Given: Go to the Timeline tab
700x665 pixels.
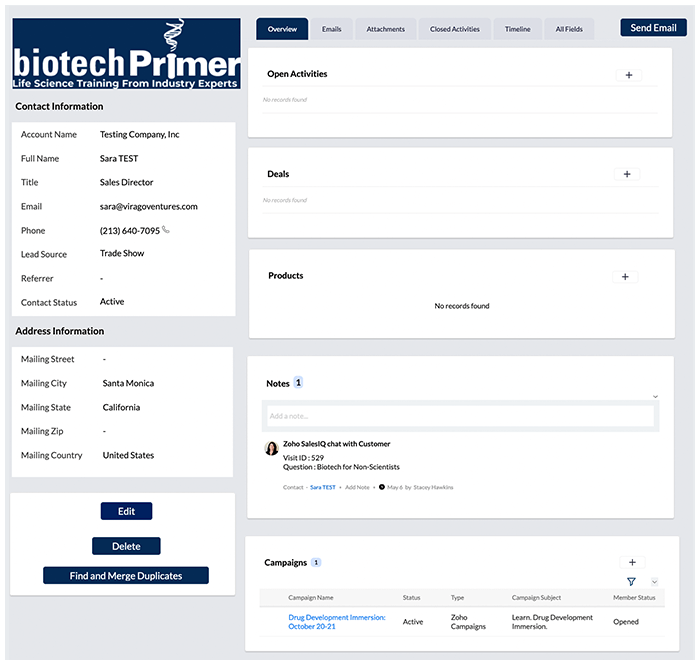Looking at the screenshot, I should click(517, 29).
